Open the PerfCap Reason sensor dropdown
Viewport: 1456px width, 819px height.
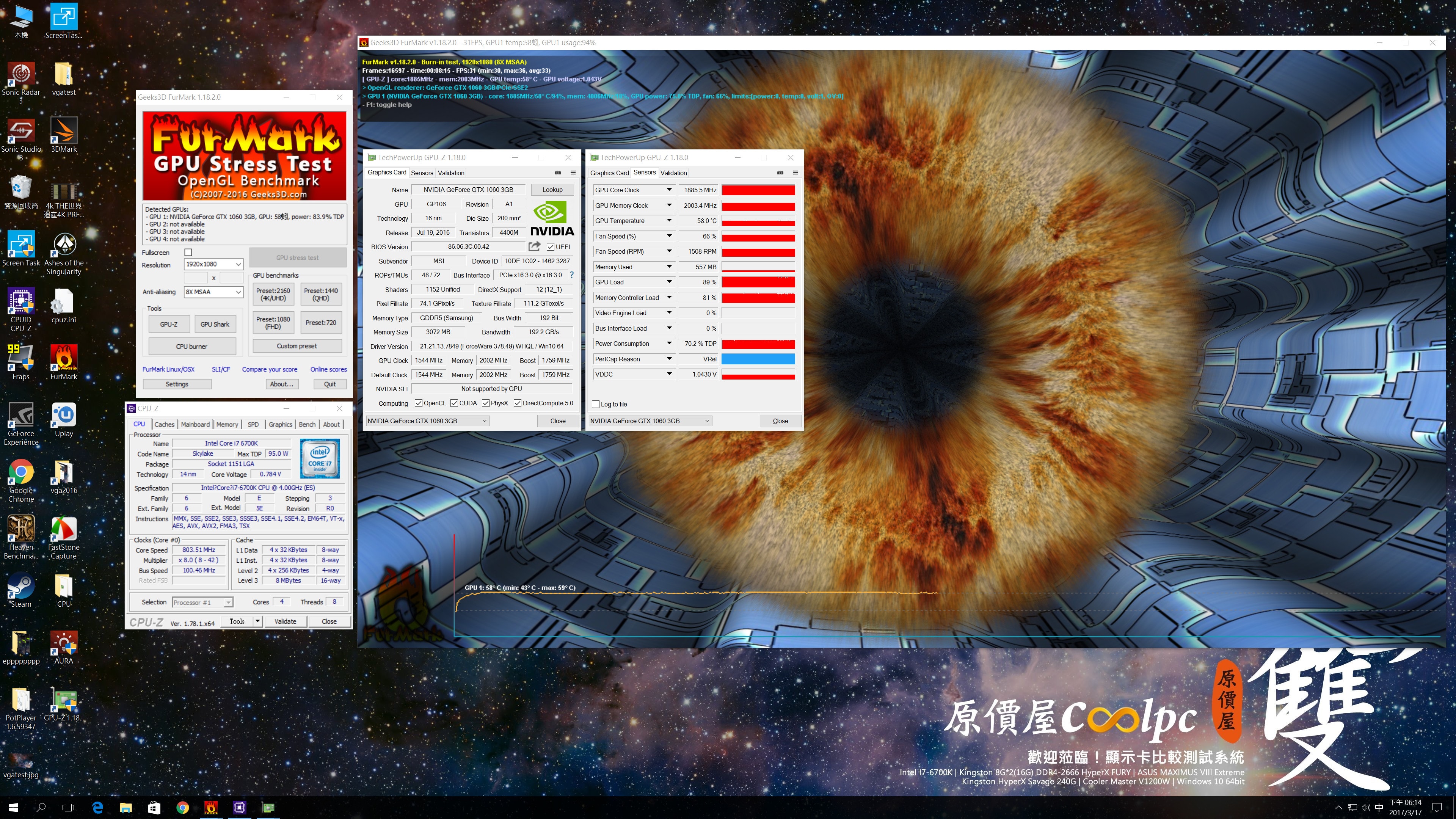click(668, 359)
